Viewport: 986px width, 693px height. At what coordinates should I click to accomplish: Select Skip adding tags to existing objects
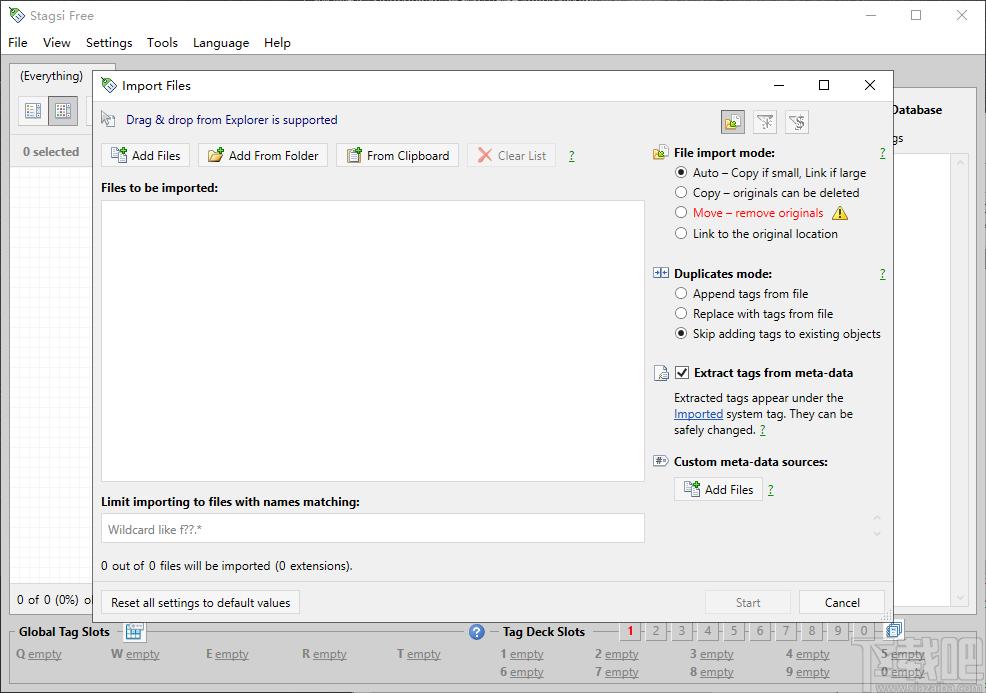(778, 333)
